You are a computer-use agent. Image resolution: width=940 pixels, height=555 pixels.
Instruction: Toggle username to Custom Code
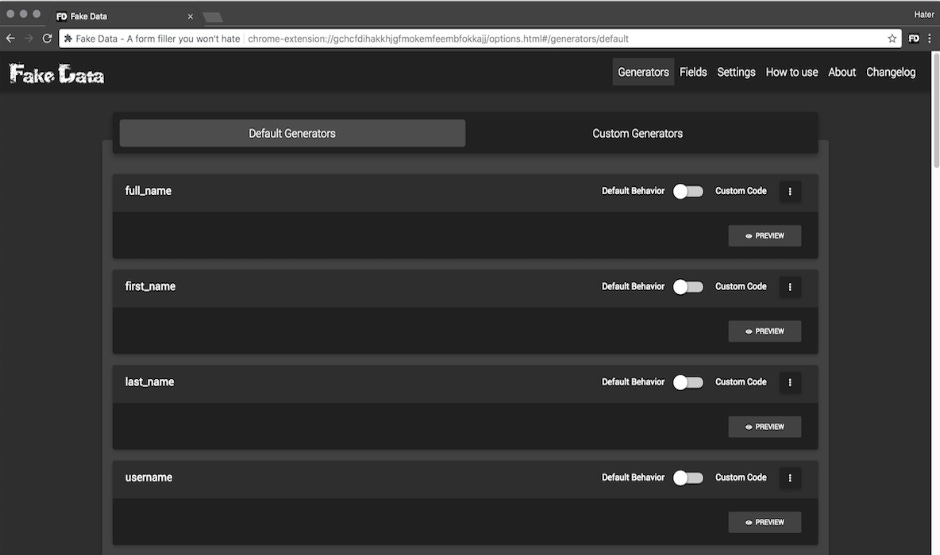[x=688, y=478]
